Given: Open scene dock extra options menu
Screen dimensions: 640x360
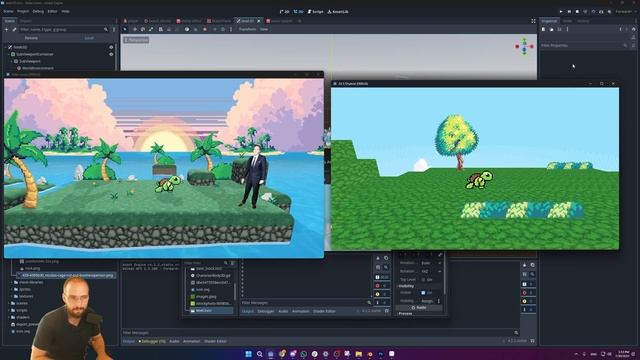Looking at the screenshot, I should 114,29.
